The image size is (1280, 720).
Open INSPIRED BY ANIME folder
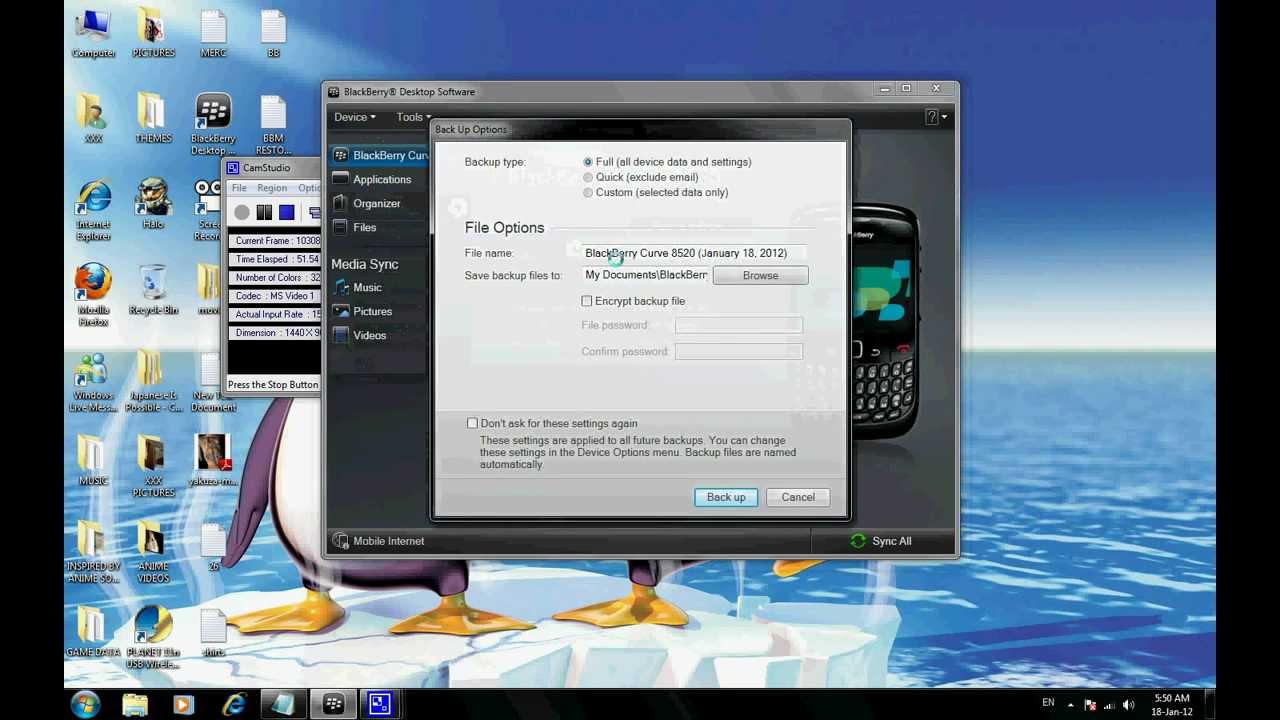93,553
